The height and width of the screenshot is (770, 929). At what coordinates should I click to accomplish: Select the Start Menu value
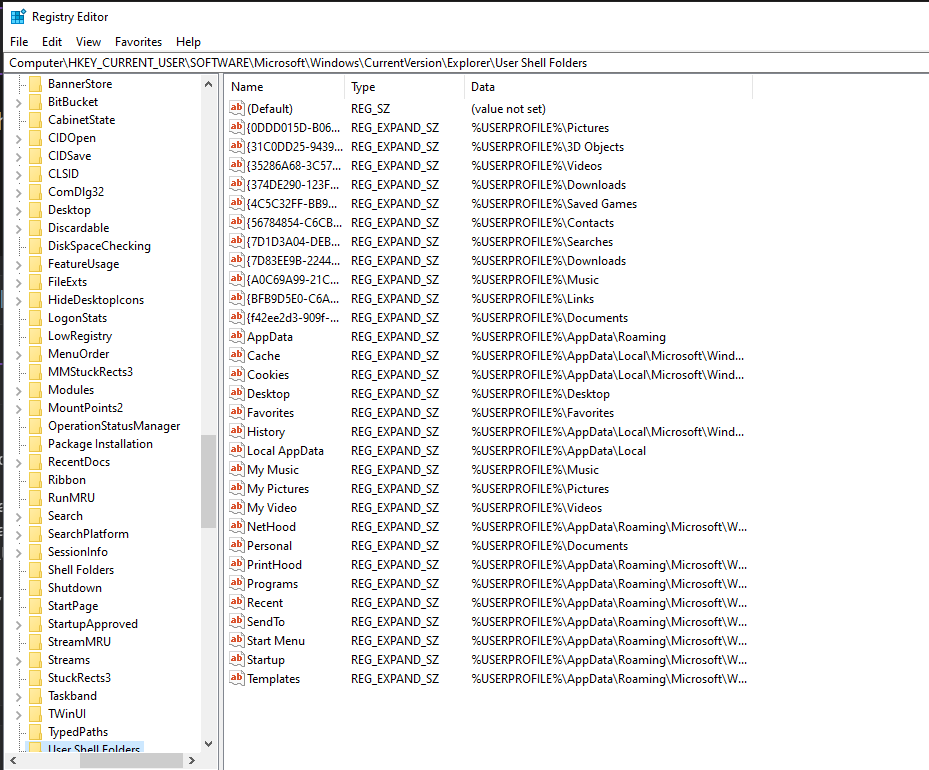[x=276, y=641]
